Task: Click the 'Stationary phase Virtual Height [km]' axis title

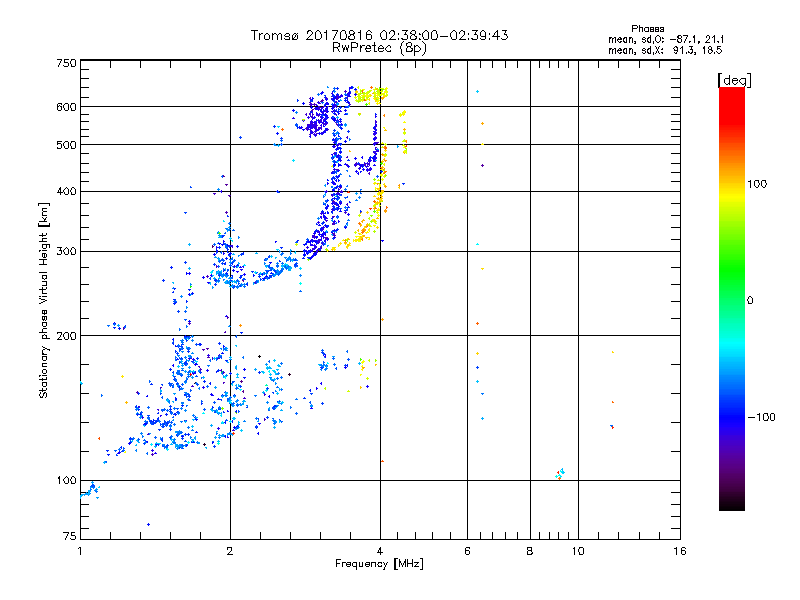Action: [44, 300]
